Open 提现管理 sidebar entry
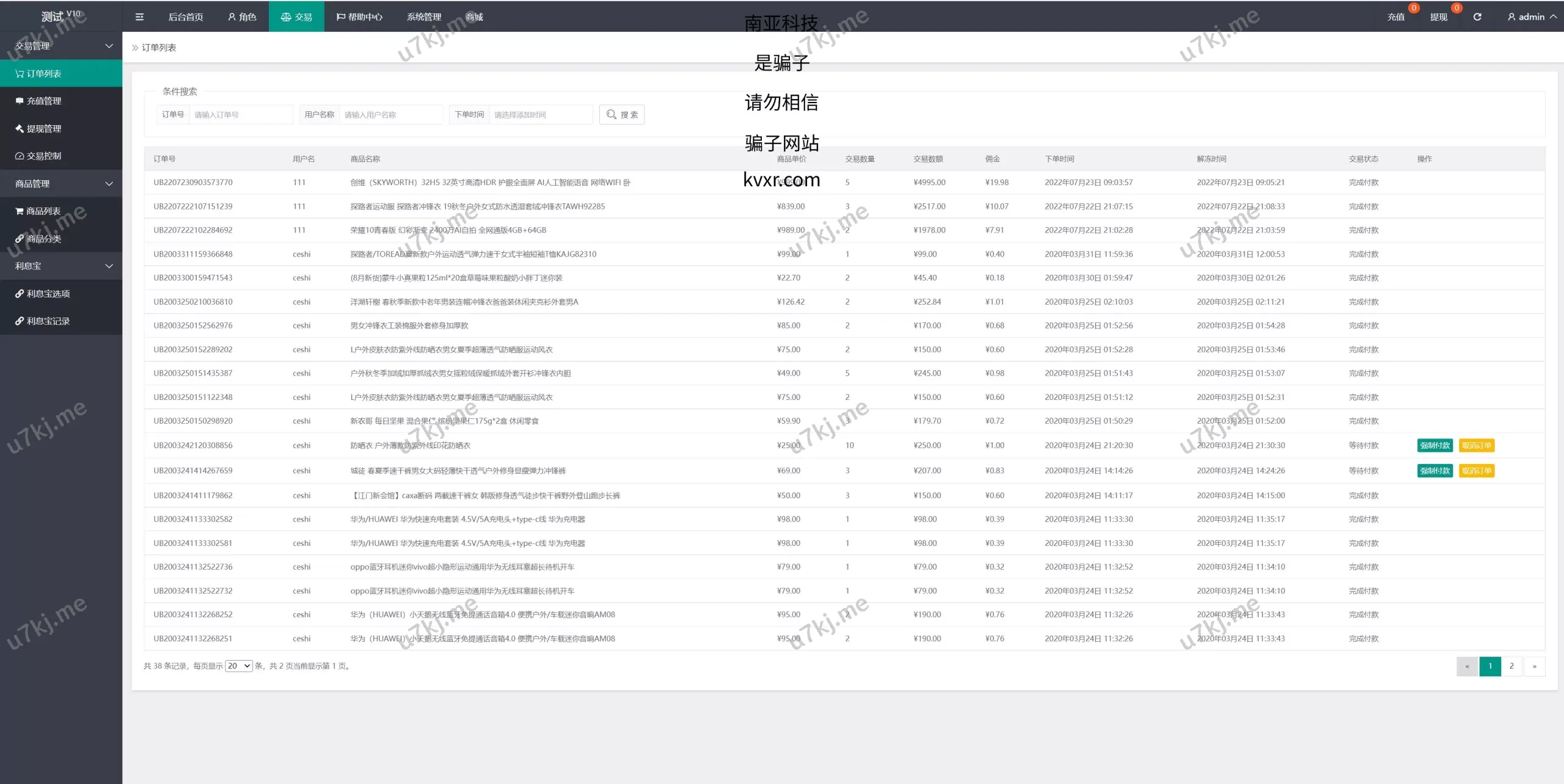The height and width of the screenshot is (784, 1564). coord(44,129)
